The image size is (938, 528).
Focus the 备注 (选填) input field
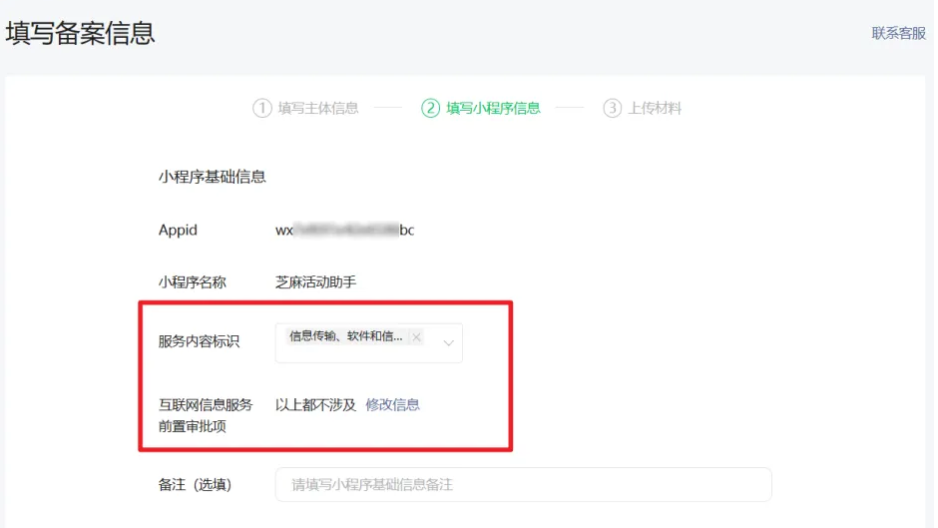click(x=523, y=484)
